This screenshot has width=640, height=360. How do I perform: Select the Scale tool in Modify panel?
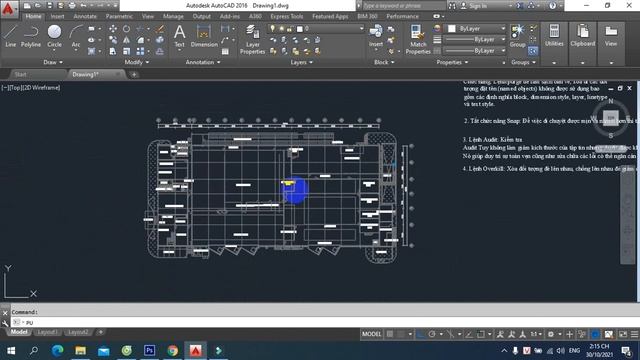pyautogui.click(x=127, y=51)
